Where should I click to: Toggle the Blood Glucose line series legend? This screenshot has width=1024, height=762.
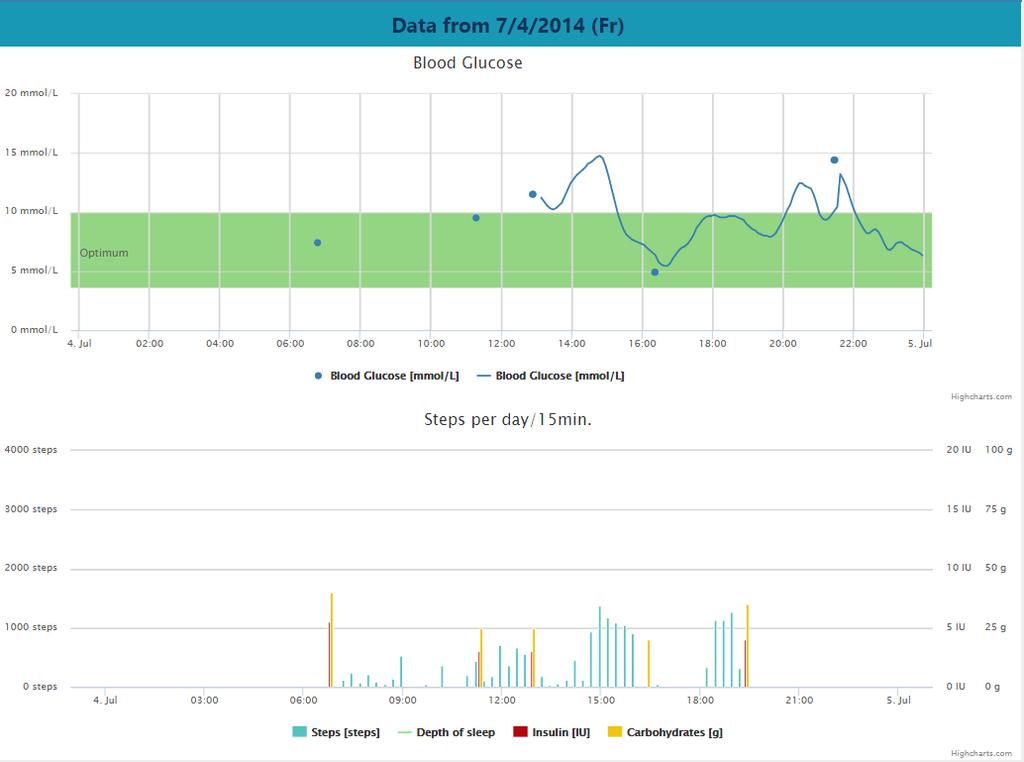coord(551,376)
